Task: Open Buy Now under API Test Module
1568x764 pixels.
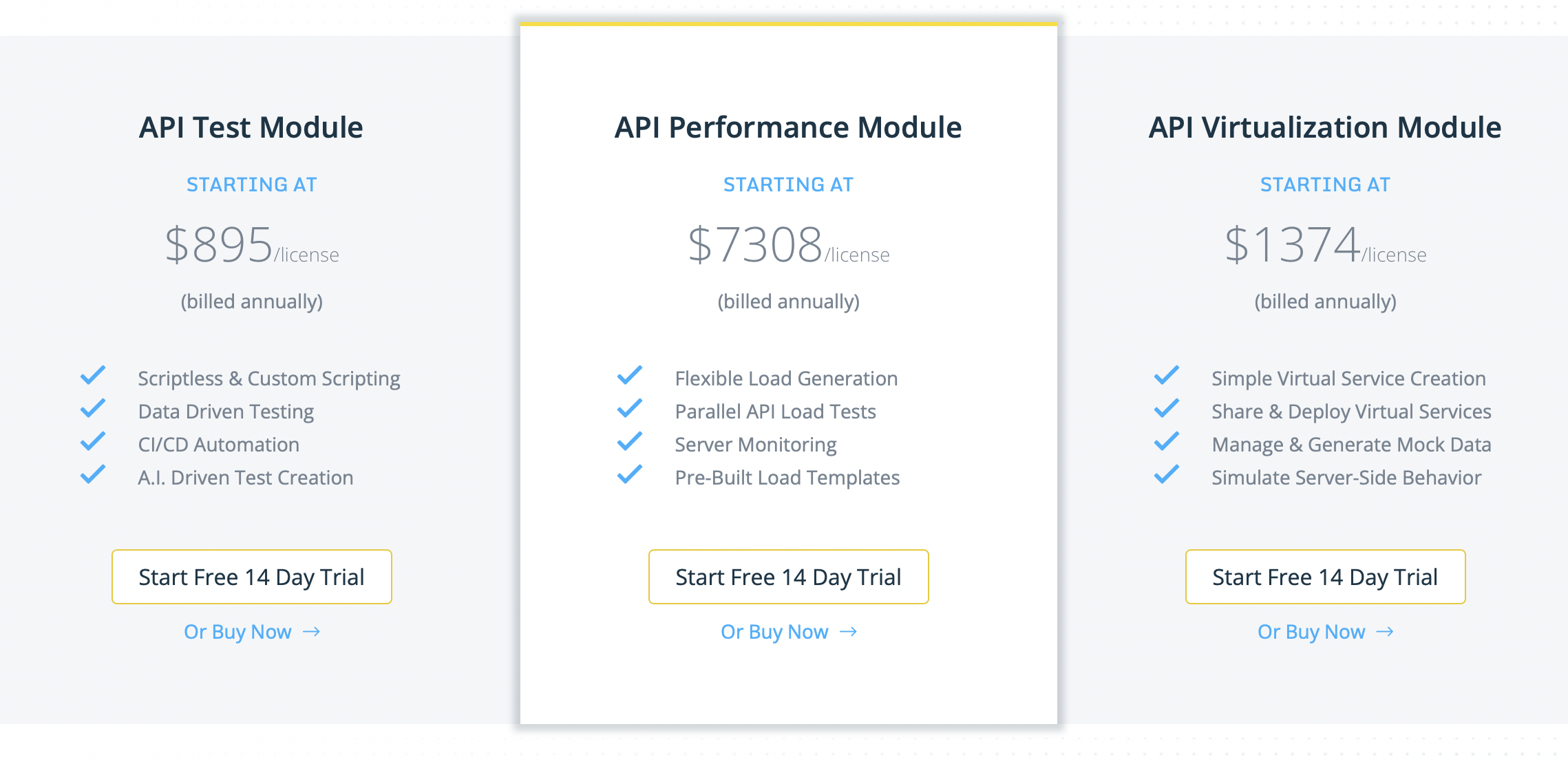Action: (x=237, y=631)
